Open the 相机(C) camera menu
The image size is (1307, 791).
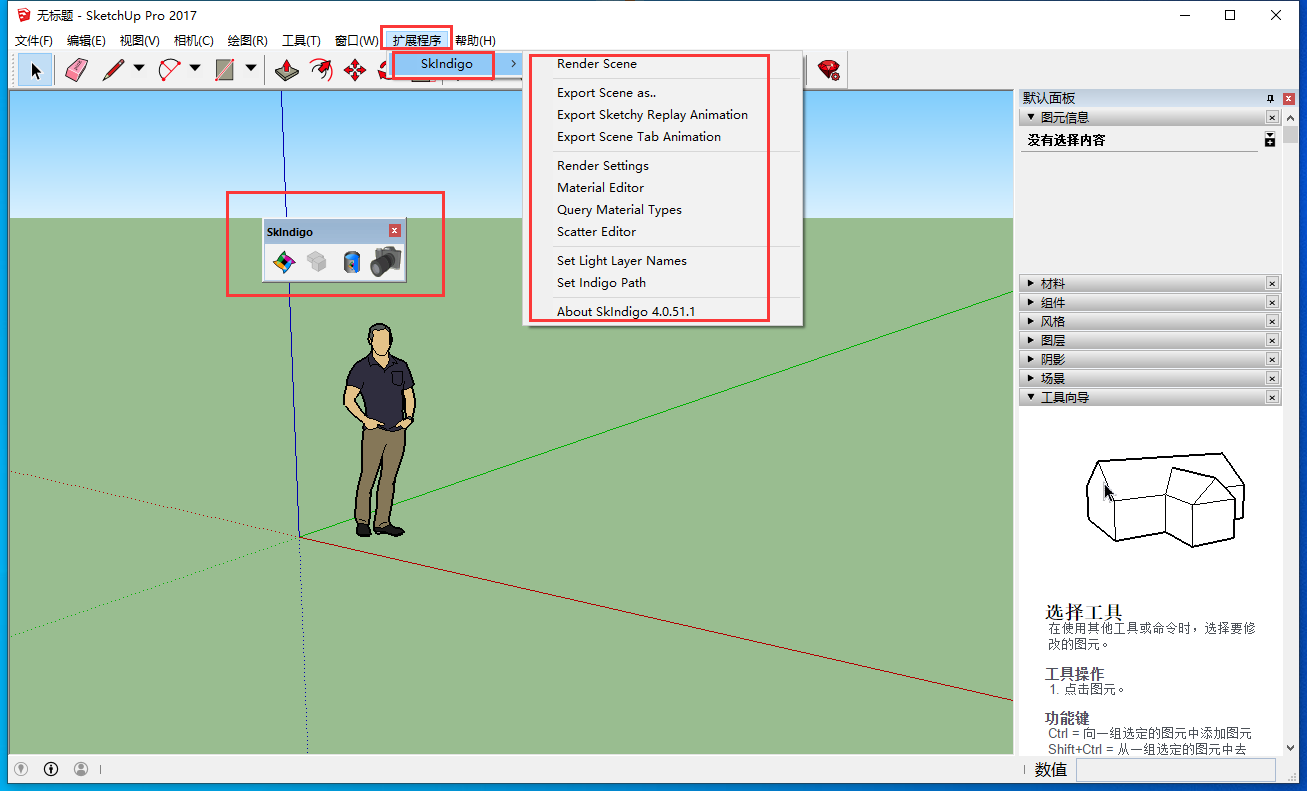pyautogui.click(x=193, y=41)
